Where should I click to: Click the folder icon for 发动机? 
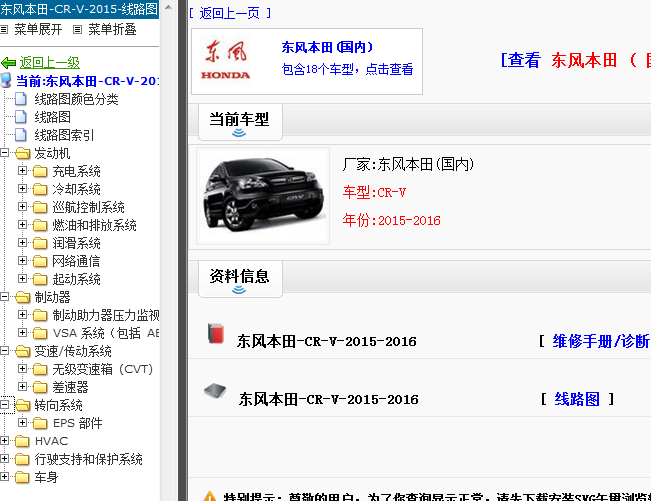(22, 153)
